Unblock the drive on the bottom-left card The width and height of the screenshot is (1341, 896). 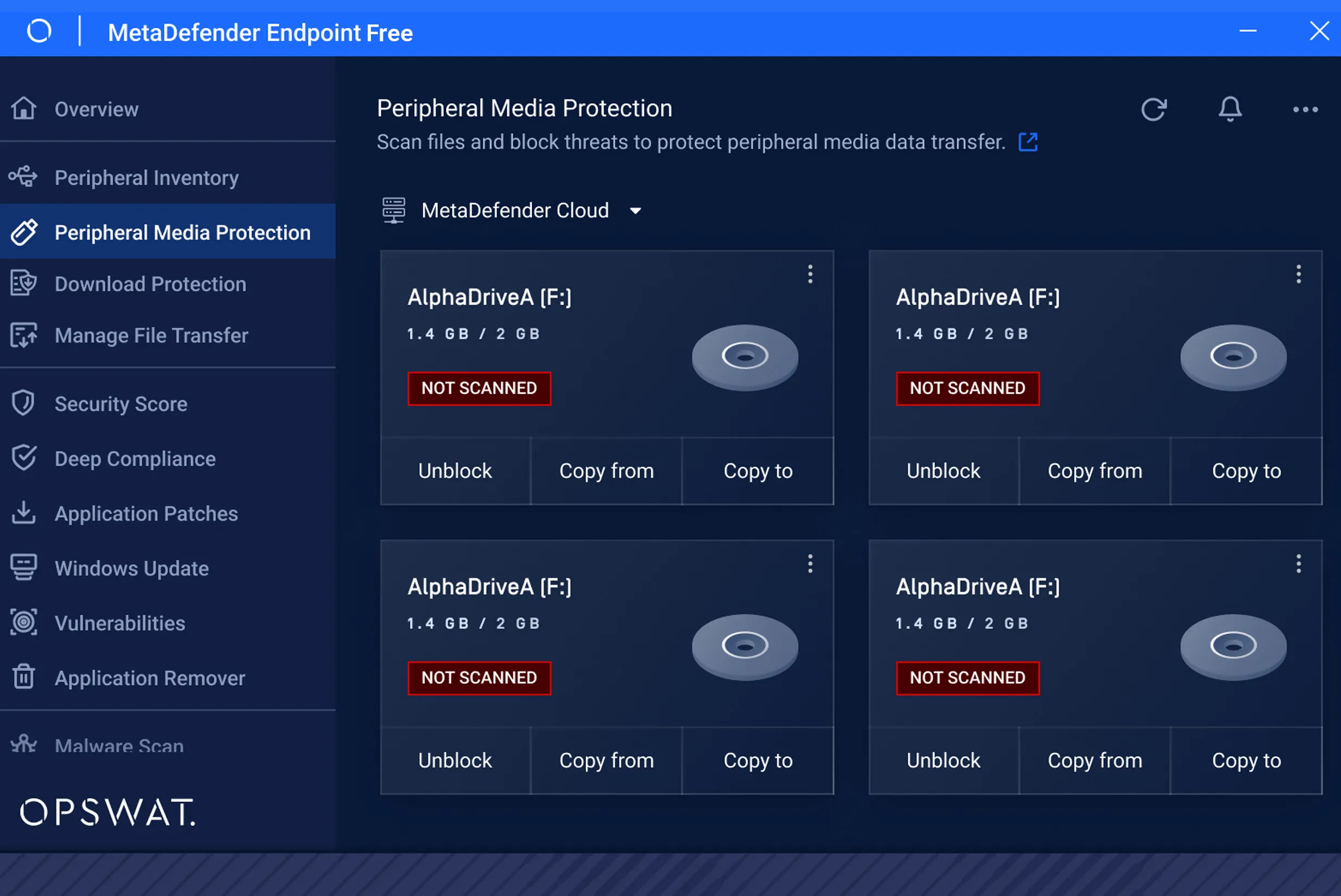(x=455, y=761)
